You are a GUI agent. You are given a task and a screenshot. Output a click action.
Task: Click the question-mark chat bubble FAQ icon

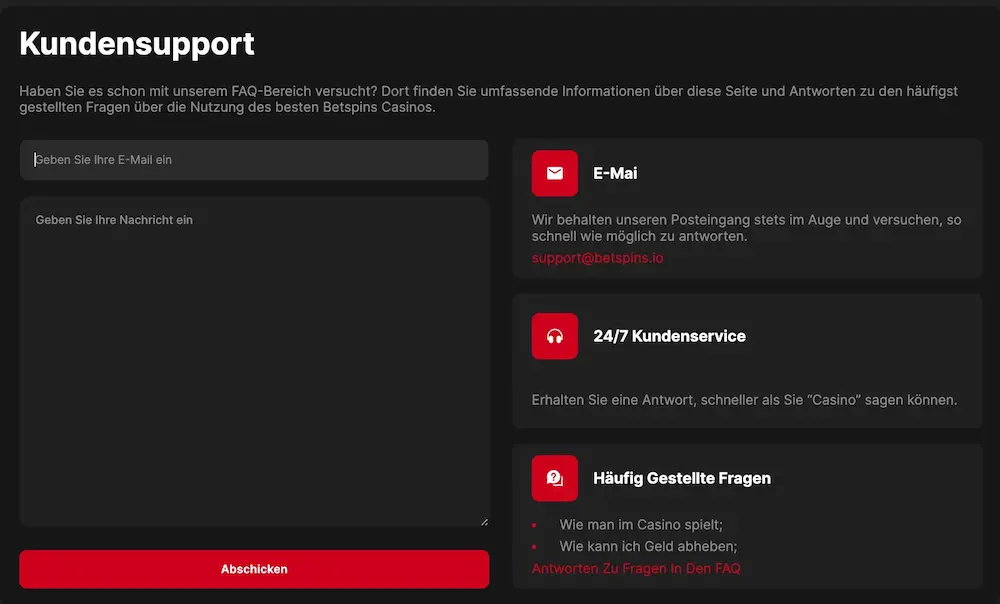coord(554,477)
